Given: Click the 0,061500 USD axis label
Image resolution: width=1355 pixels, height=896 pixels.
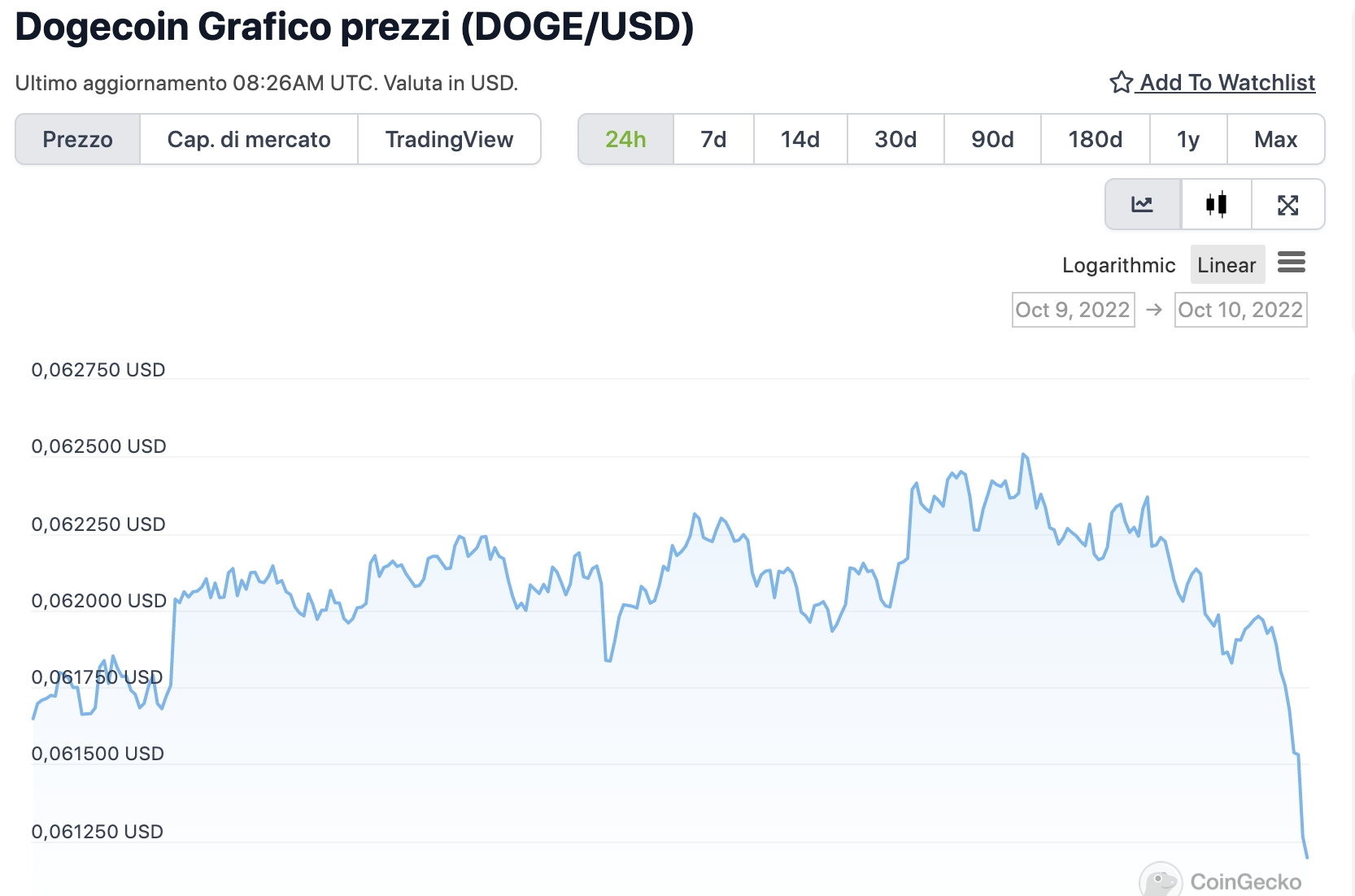Looking at the screenshot, I should (98, 754).
